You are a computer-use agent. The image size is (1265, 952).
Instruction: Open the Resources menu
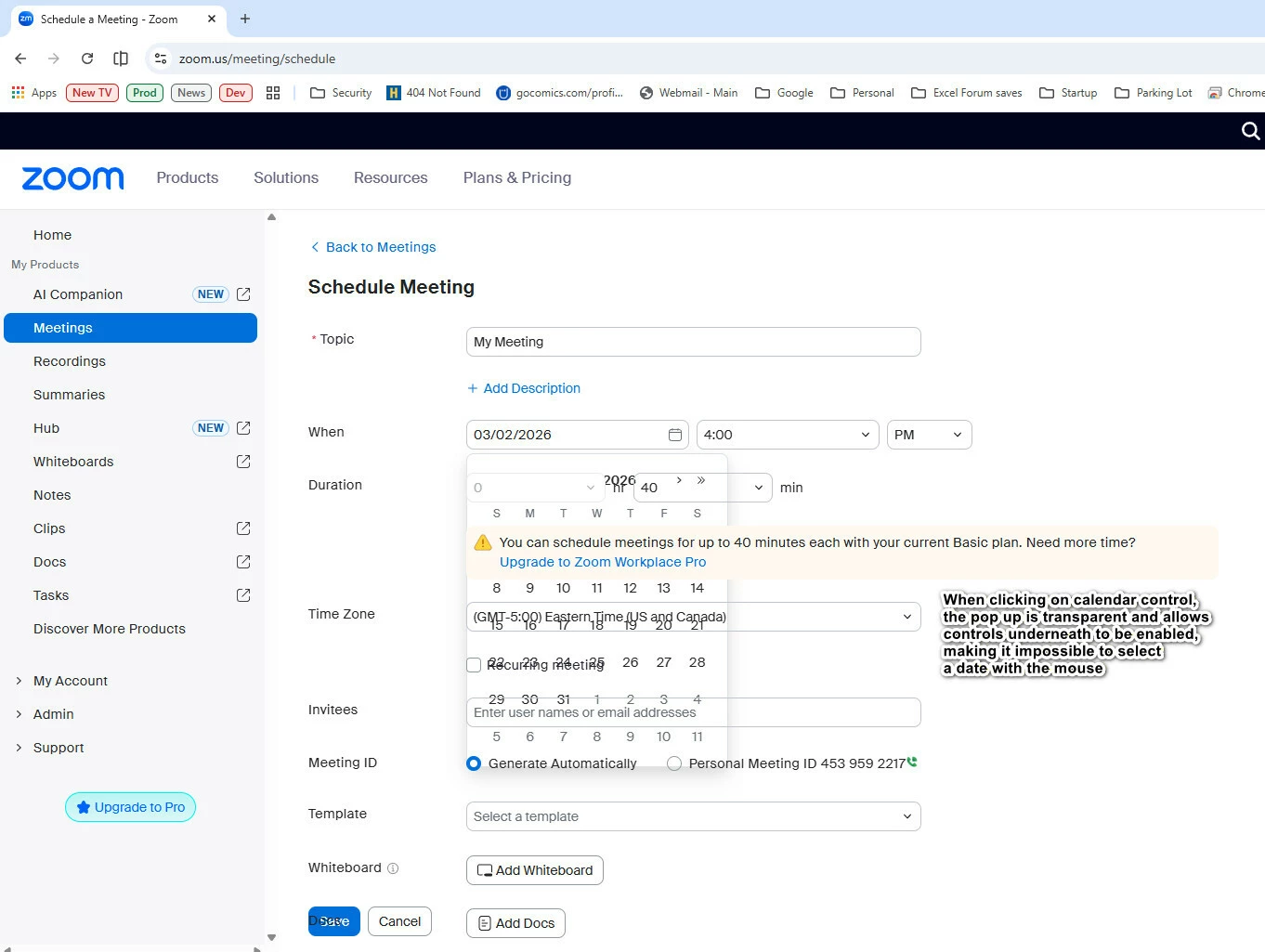(x=391, y=177)
